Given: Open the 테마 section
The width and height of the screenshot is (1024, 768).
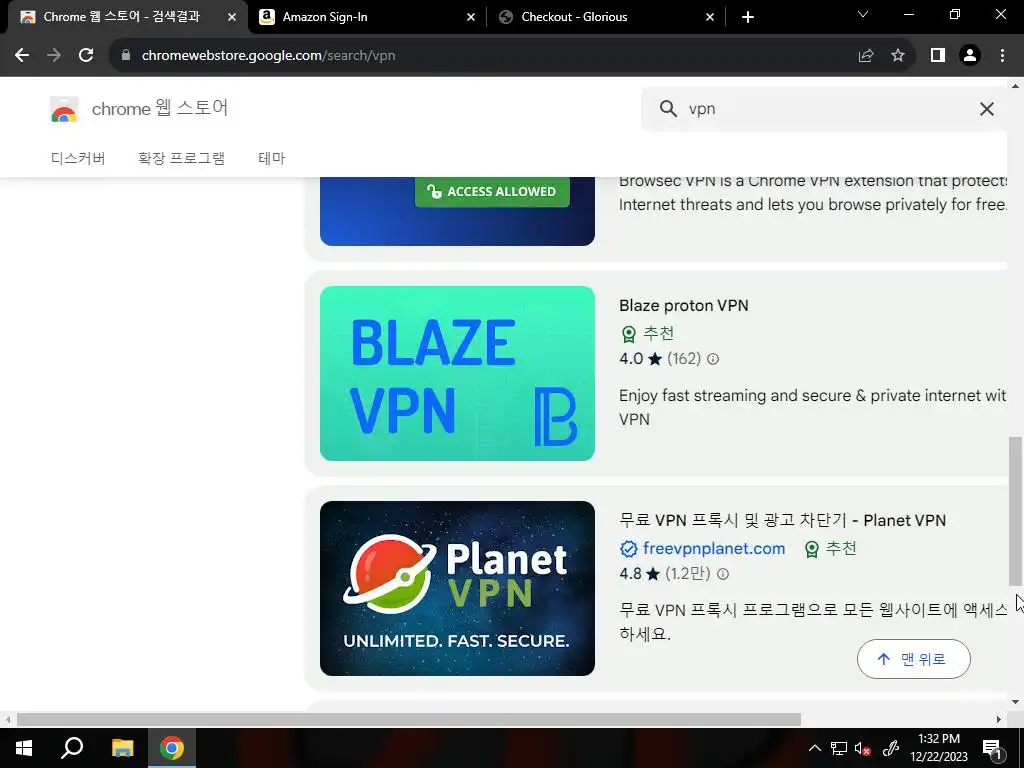Looking at the screenshot, I should (x=272, y=158).
